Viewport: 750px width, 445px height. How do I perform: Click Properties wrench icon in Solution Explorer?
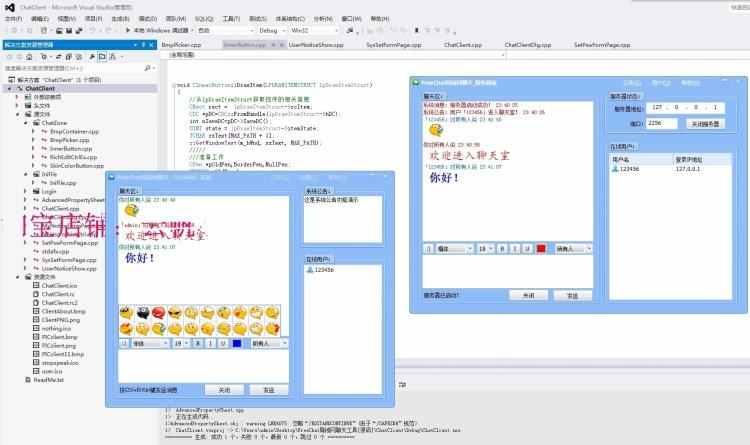[x=92, y=56]
